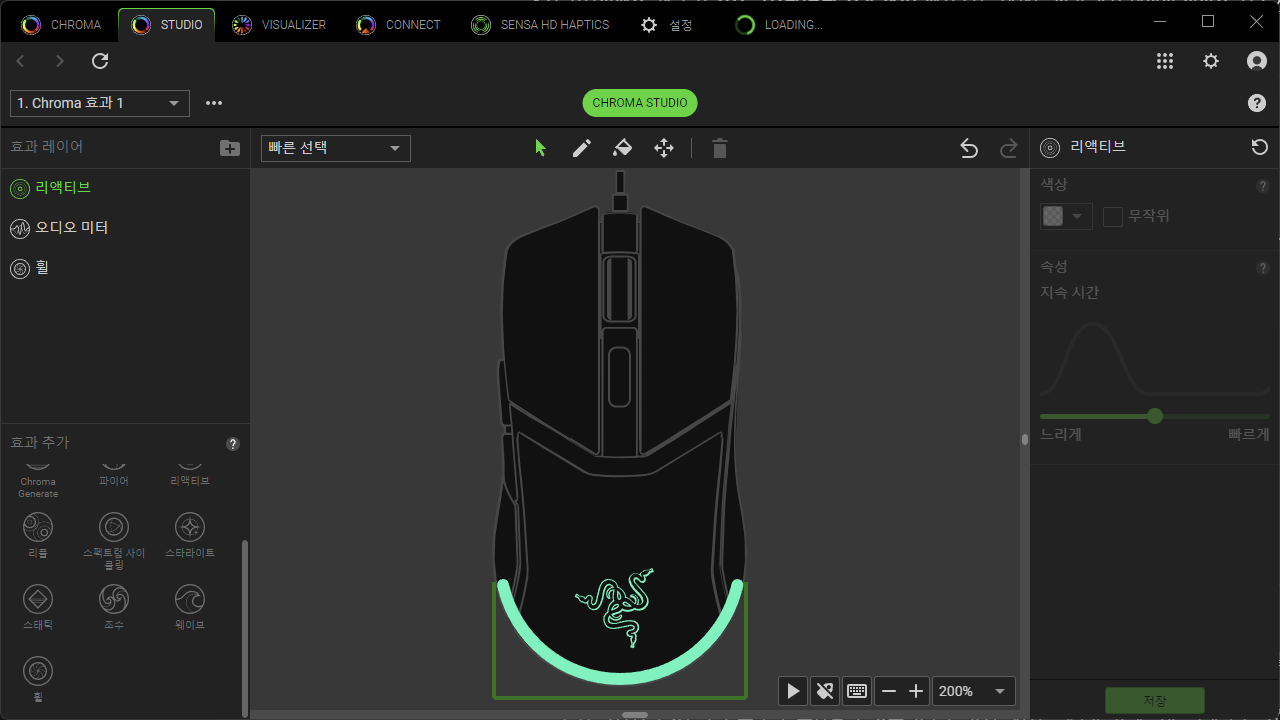Open help for 속성 section

coord(1263,268)
